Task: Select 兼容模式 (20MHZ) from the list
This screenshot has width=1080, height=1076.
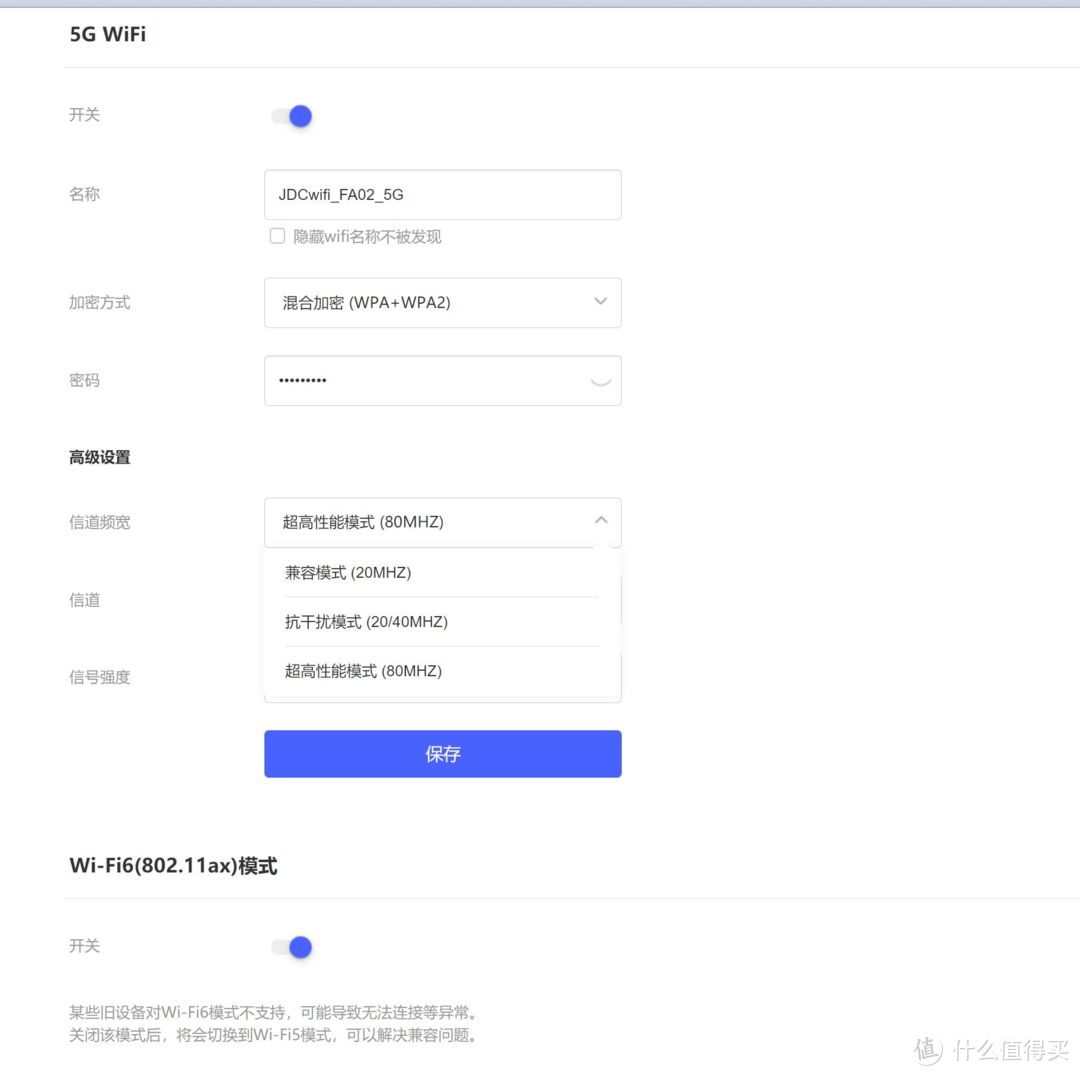Action: 347,572
